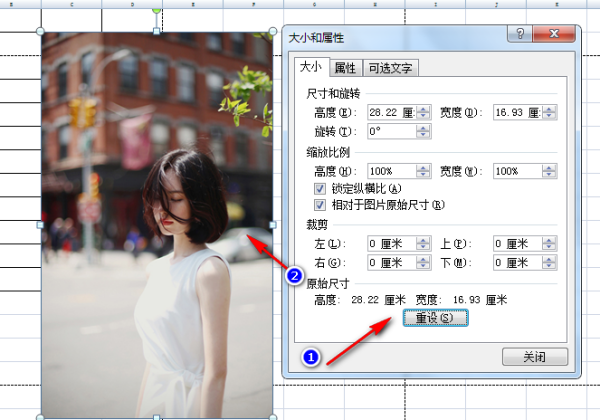Click the crop 左(L) input field
Screen dimensions: 600x420
391,243
